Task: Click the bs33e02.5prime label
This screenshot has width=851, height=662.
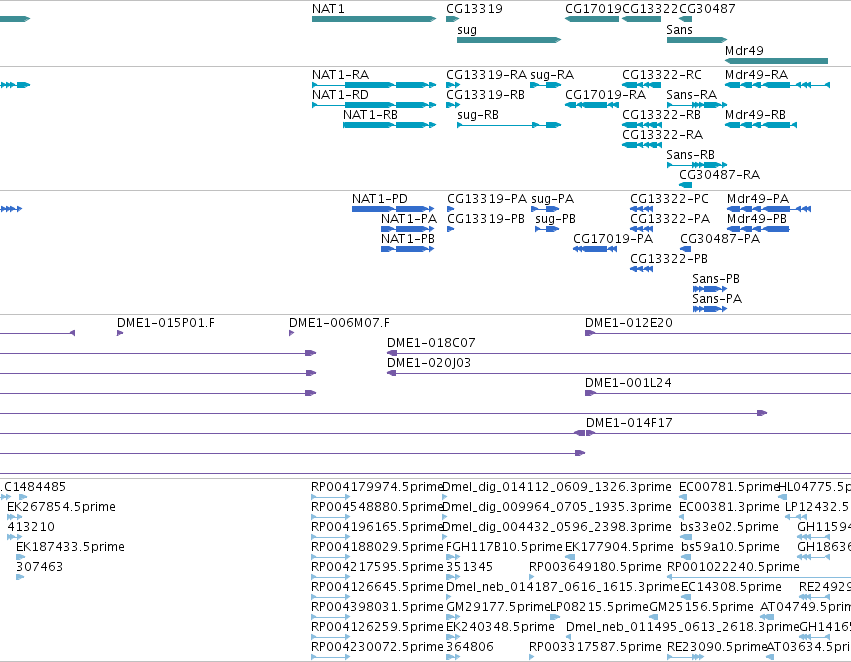Action: coord(729,527)
